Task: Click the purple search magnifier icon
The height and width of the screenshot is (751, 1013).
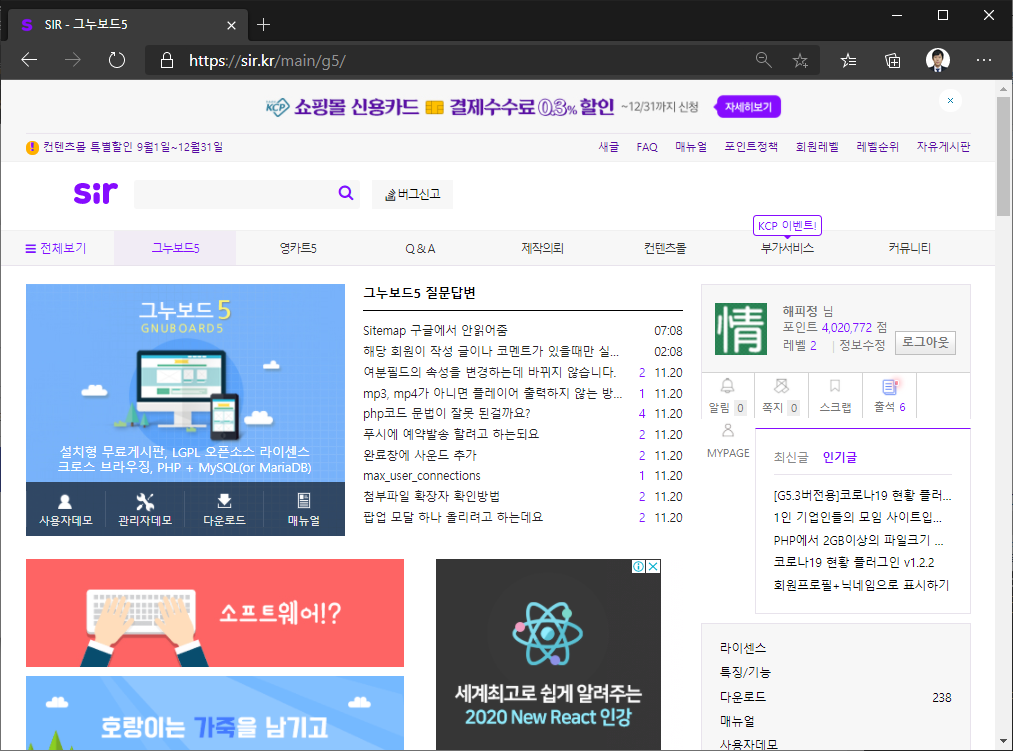Action: (x=346, y=194)
